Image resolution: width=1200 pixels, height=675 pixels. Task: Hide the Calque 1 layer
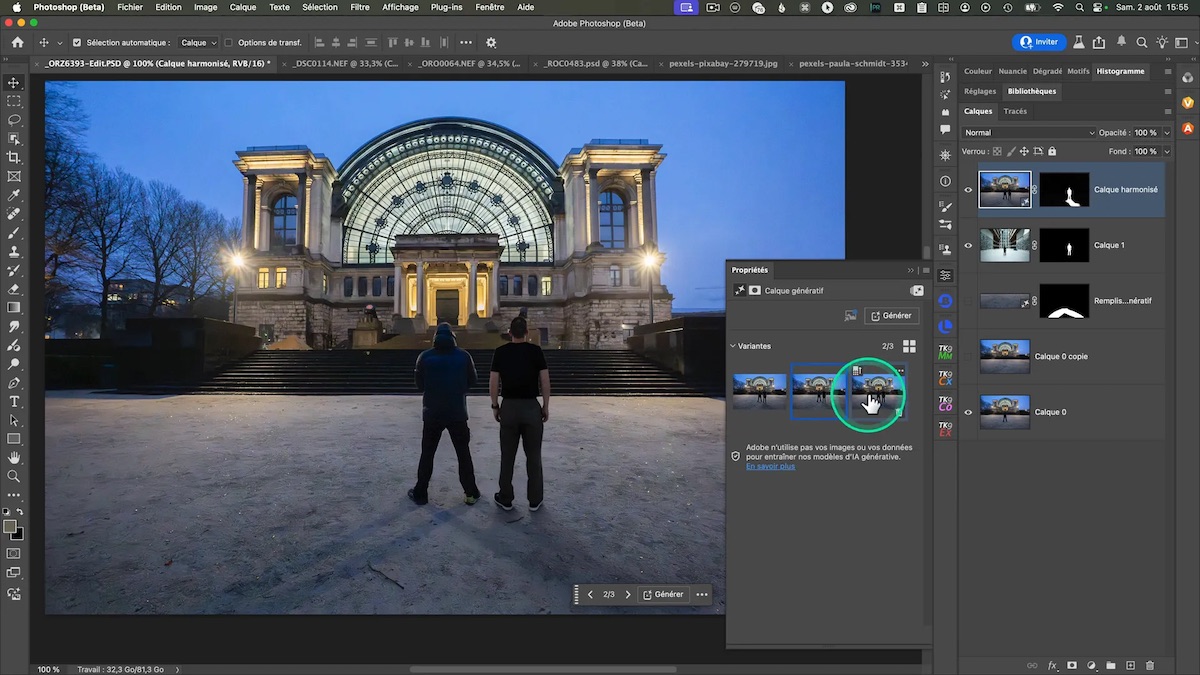(x=968, y=245)
